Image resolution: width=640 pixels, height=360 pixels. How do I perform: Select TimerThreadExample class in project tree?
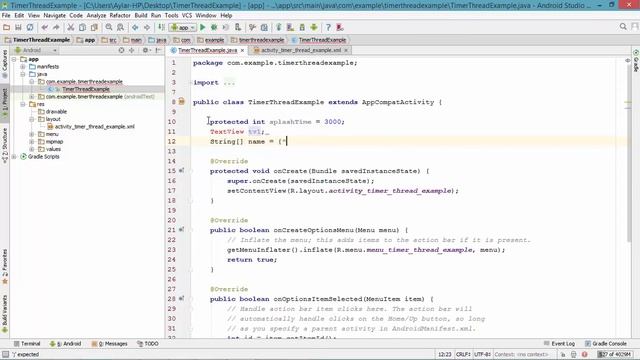(86, 89)
